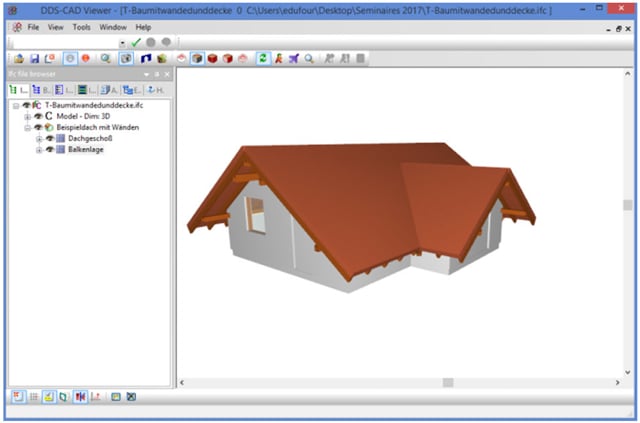Pin the Ifc file browser panel

[x=157, y=74]
